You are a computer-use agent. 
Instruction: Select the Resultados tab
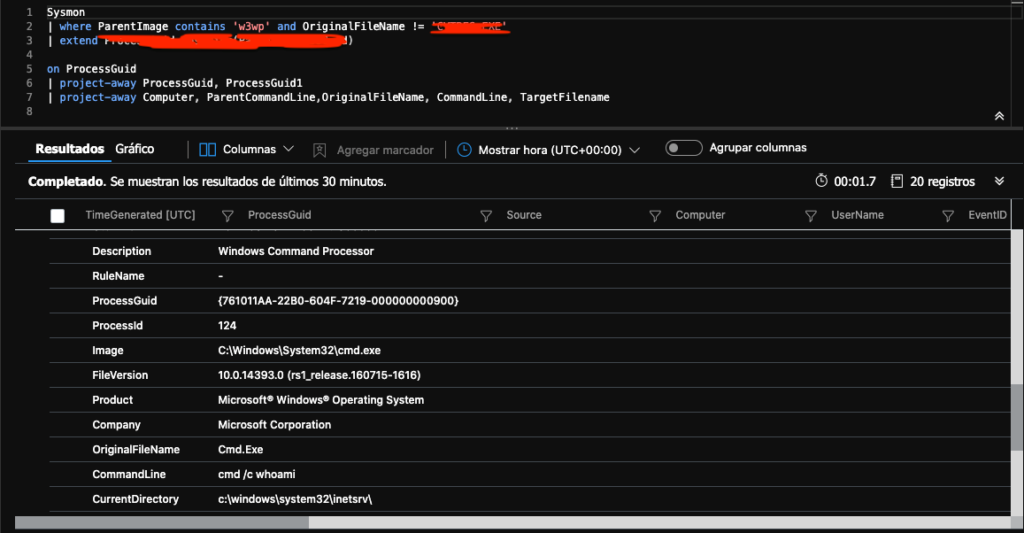(70, 149)
